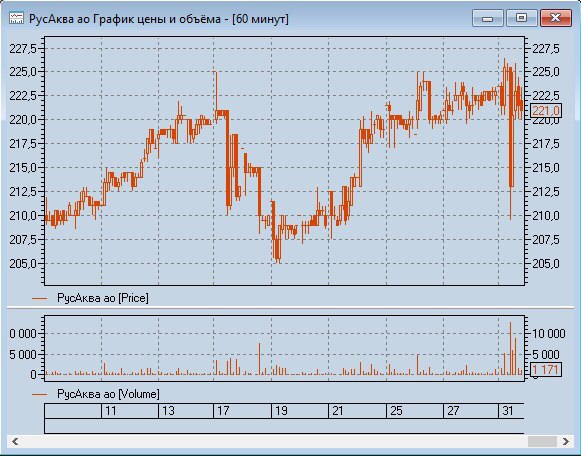This screenshot has height=456, width=581.
Task: Select date 11 on the time axis
Action: [x=111, y=411]
